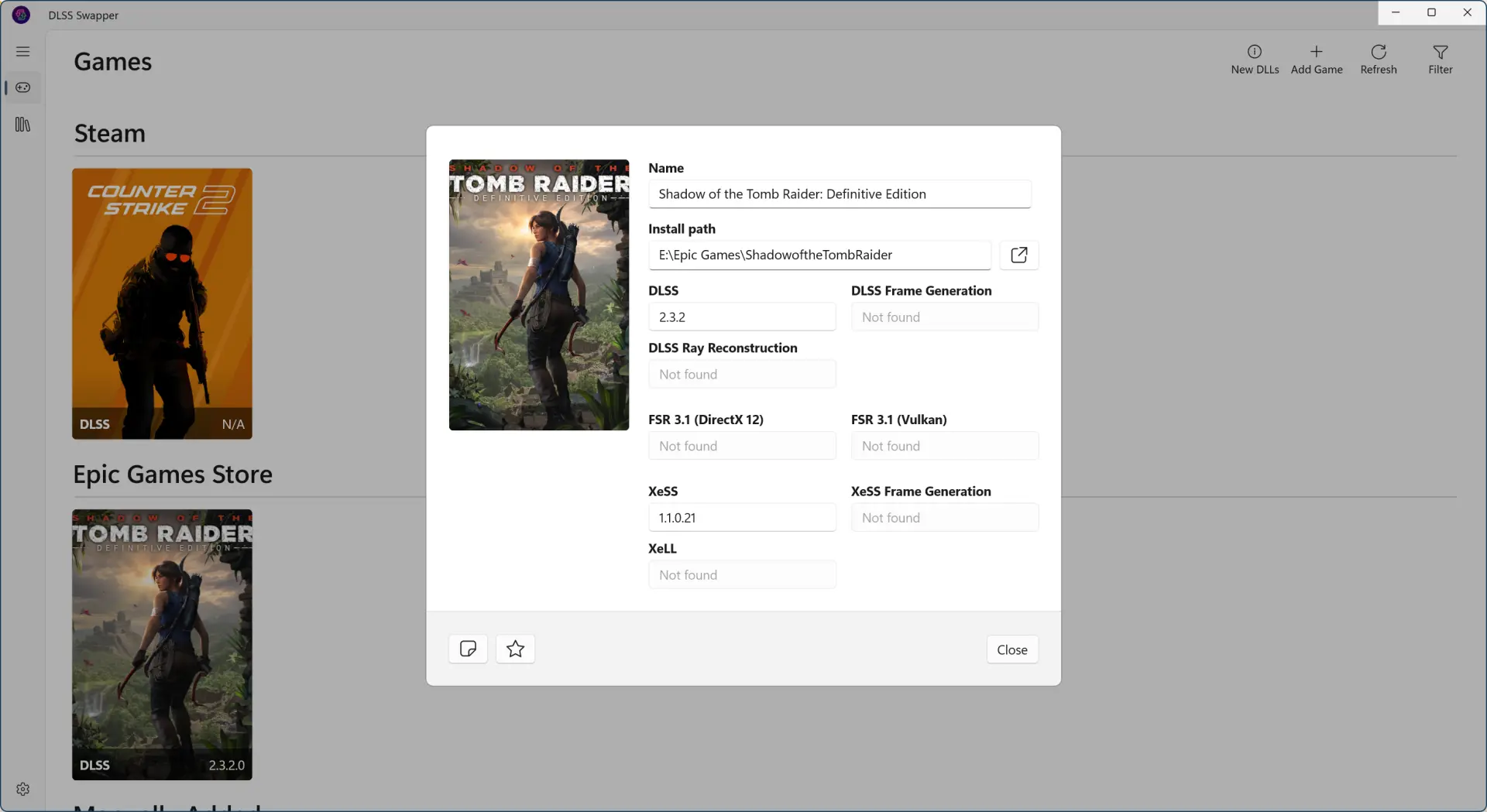Select the Games page sidebar icon
This screenshot has height=812, width=1487.
point(22,87)
